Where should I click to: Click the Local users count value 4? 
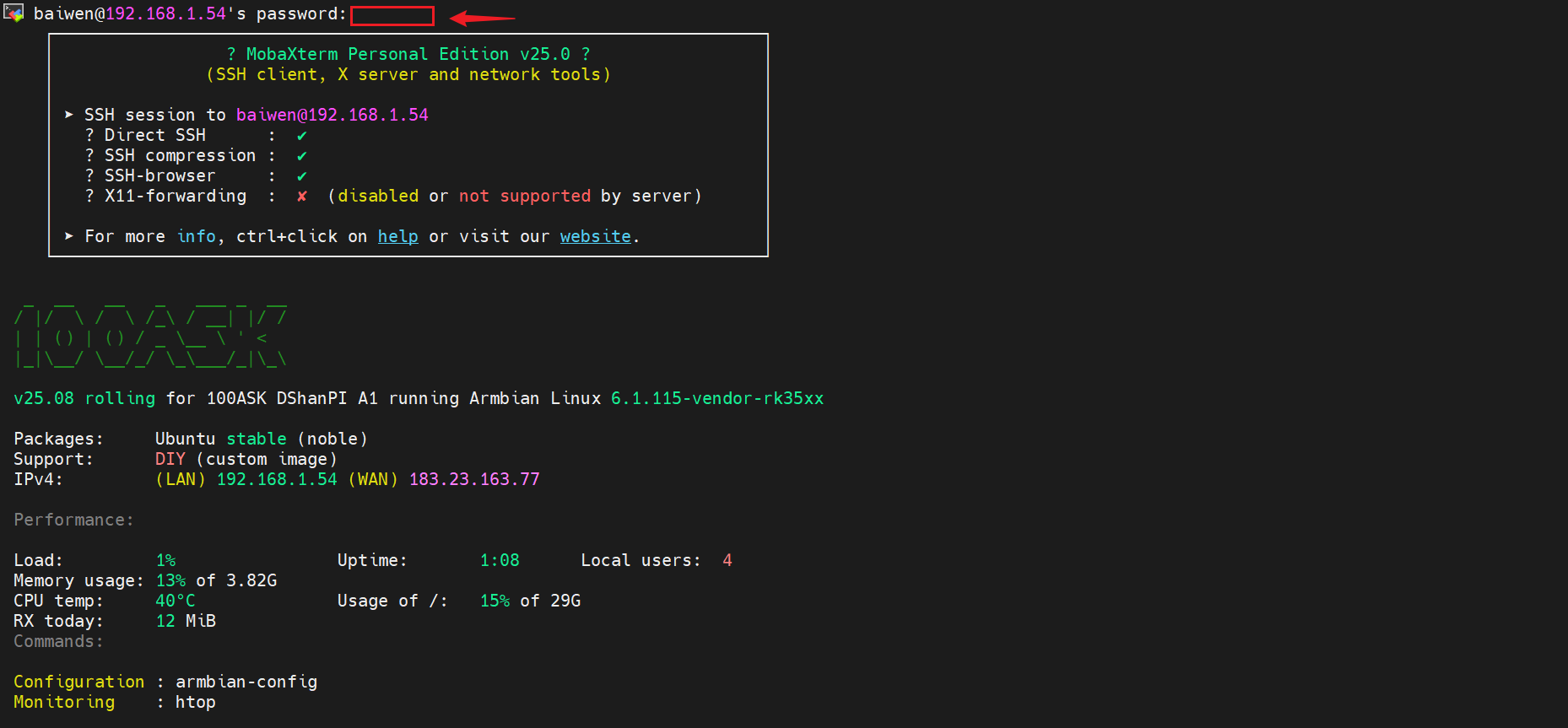[727, 560]
